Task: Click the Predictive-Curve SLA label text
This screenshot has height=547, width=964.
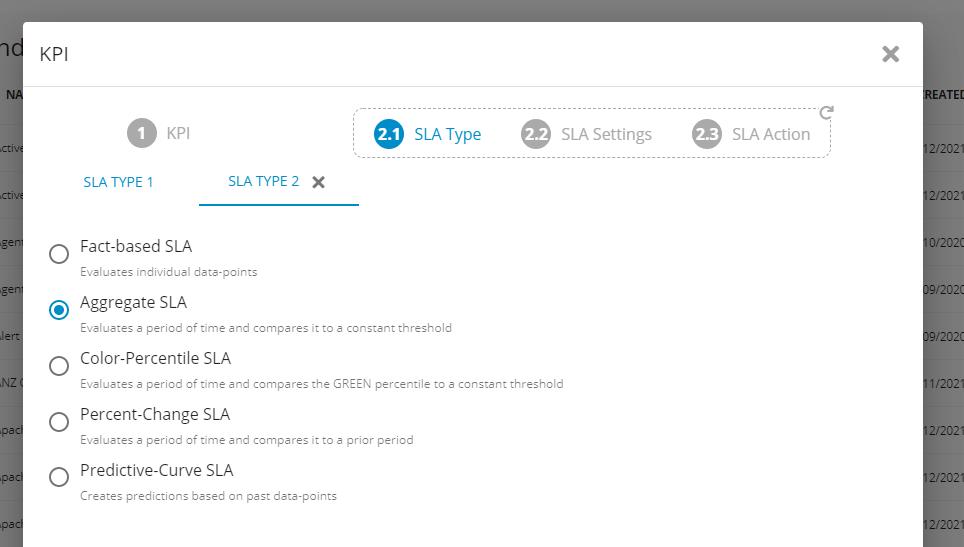Action: tap(156, 470)
